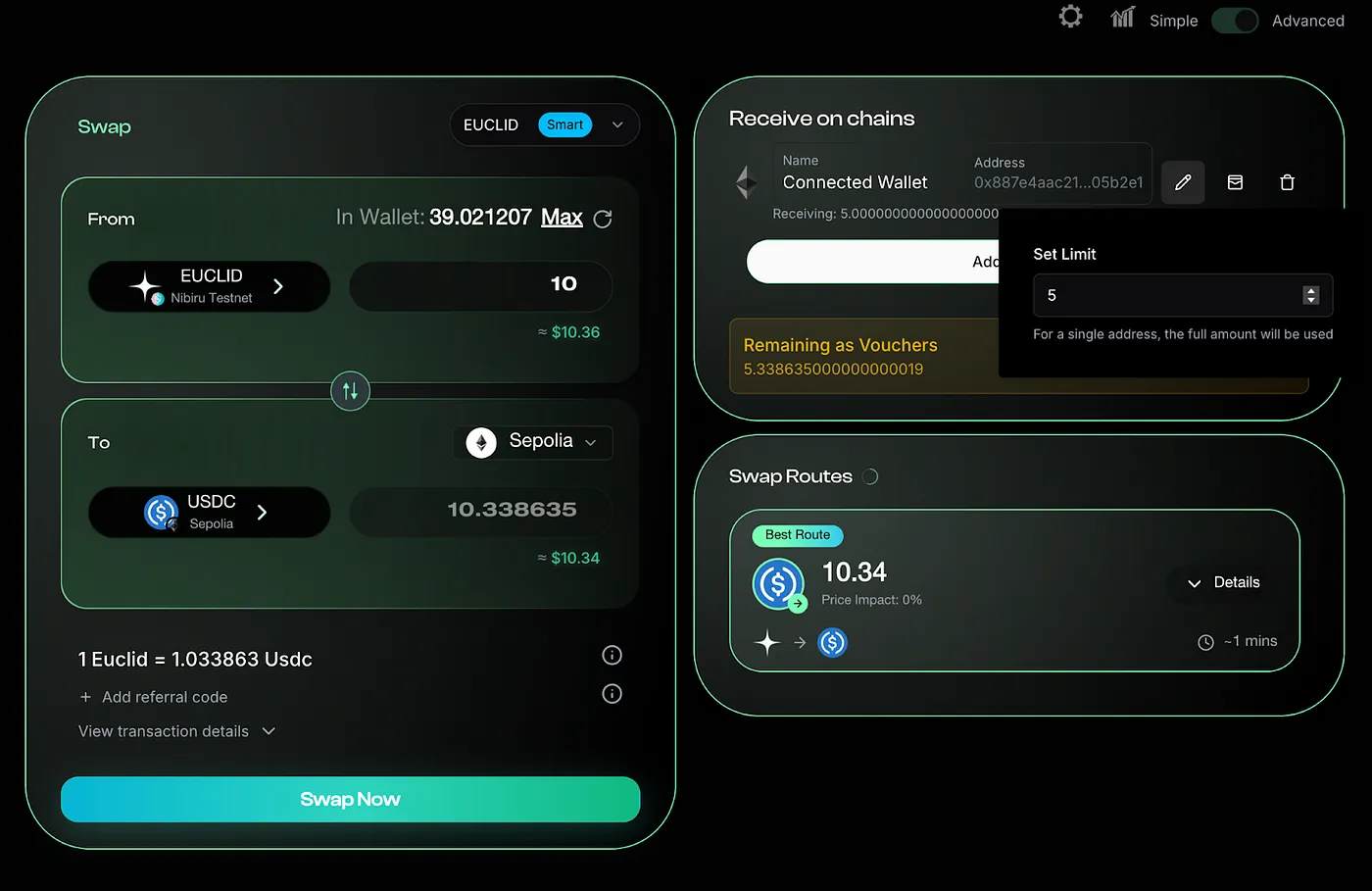The image size is (1372, 891).
Task: Click Remaining as Vouchers amount text
Action: point(833,370)
